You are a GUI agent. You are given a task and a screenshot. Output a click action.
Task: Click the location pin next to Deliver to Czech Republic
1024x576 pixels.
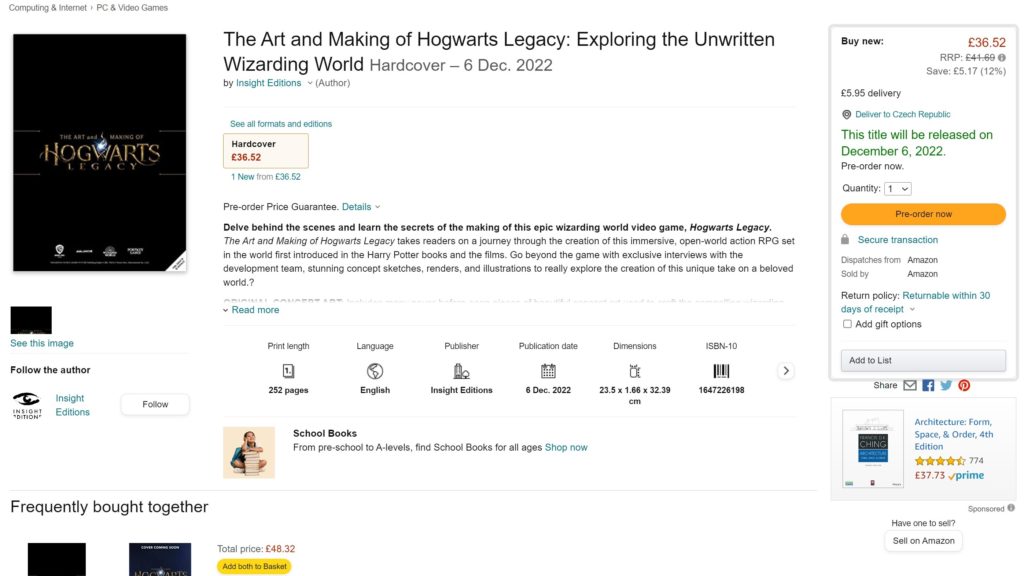847,114
